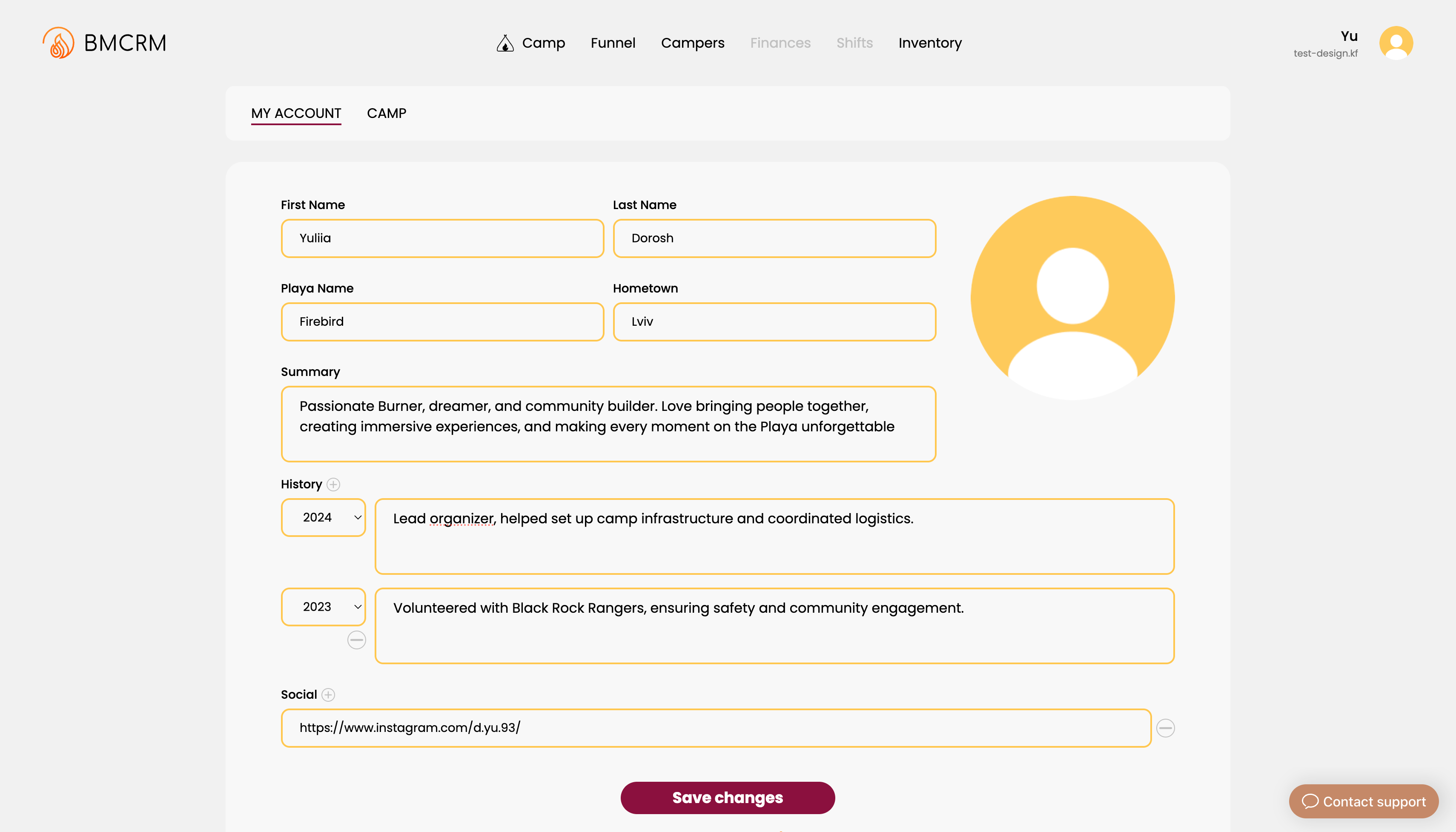Remove the 2023 history entry
The height and width of the screenshot is (832, 1456).
pos(356,640)
